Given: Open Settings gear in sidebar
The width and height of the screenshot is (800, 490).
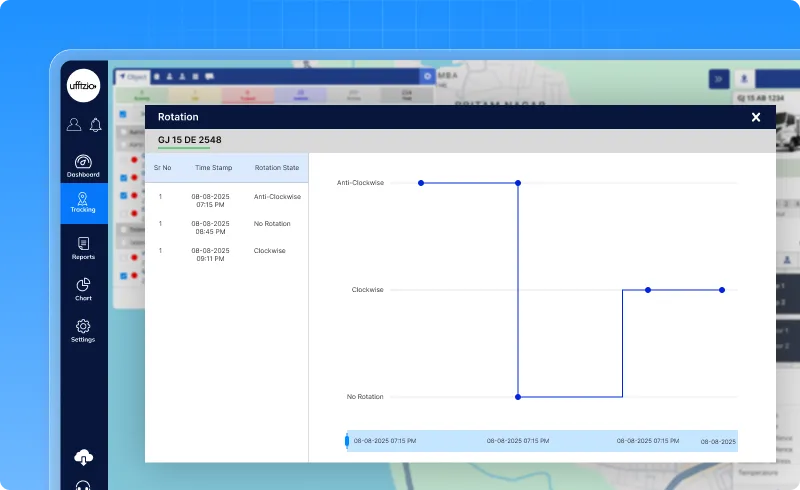Looking at the screenshot, I should tap(83, 329).
